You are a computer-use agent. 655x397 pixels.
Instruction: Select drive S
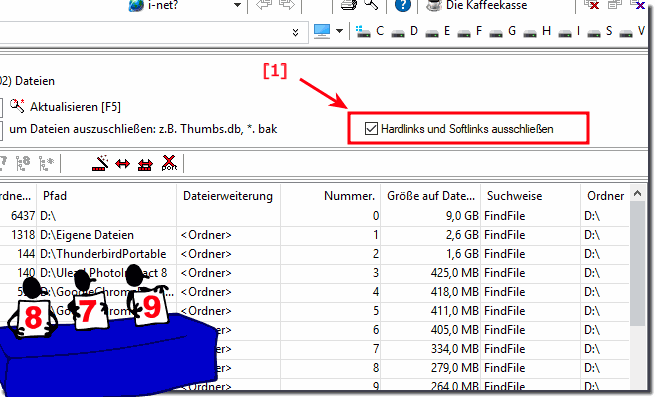(600, 31)
